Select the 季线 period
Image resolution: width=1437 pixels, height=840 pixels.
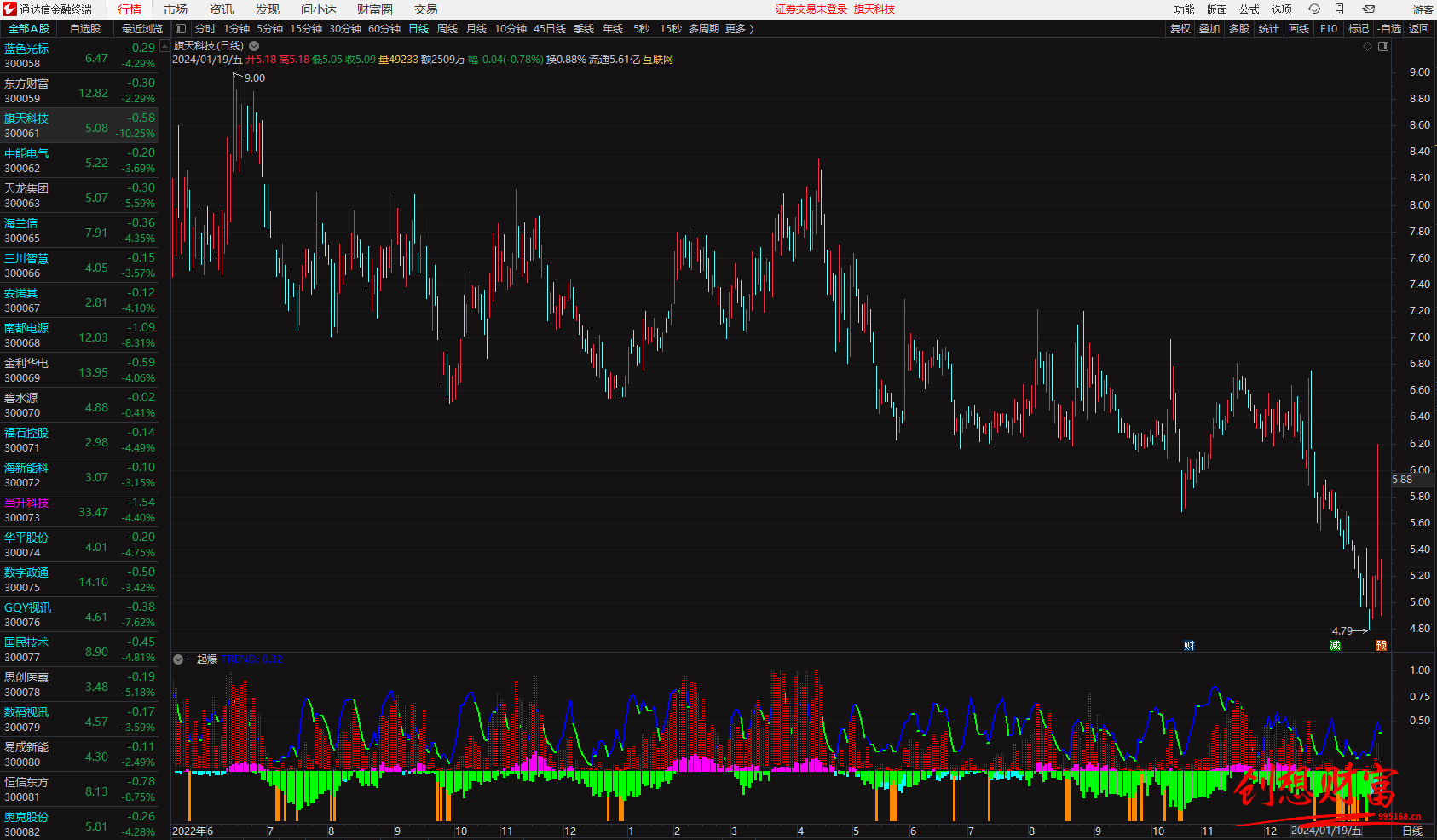[x=584, y=29]
